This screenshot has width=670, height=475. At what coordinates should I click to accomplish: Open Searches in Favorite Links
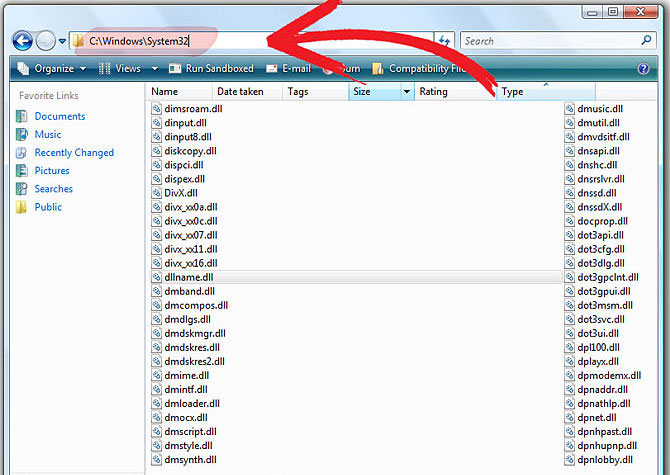coord(54,188)
